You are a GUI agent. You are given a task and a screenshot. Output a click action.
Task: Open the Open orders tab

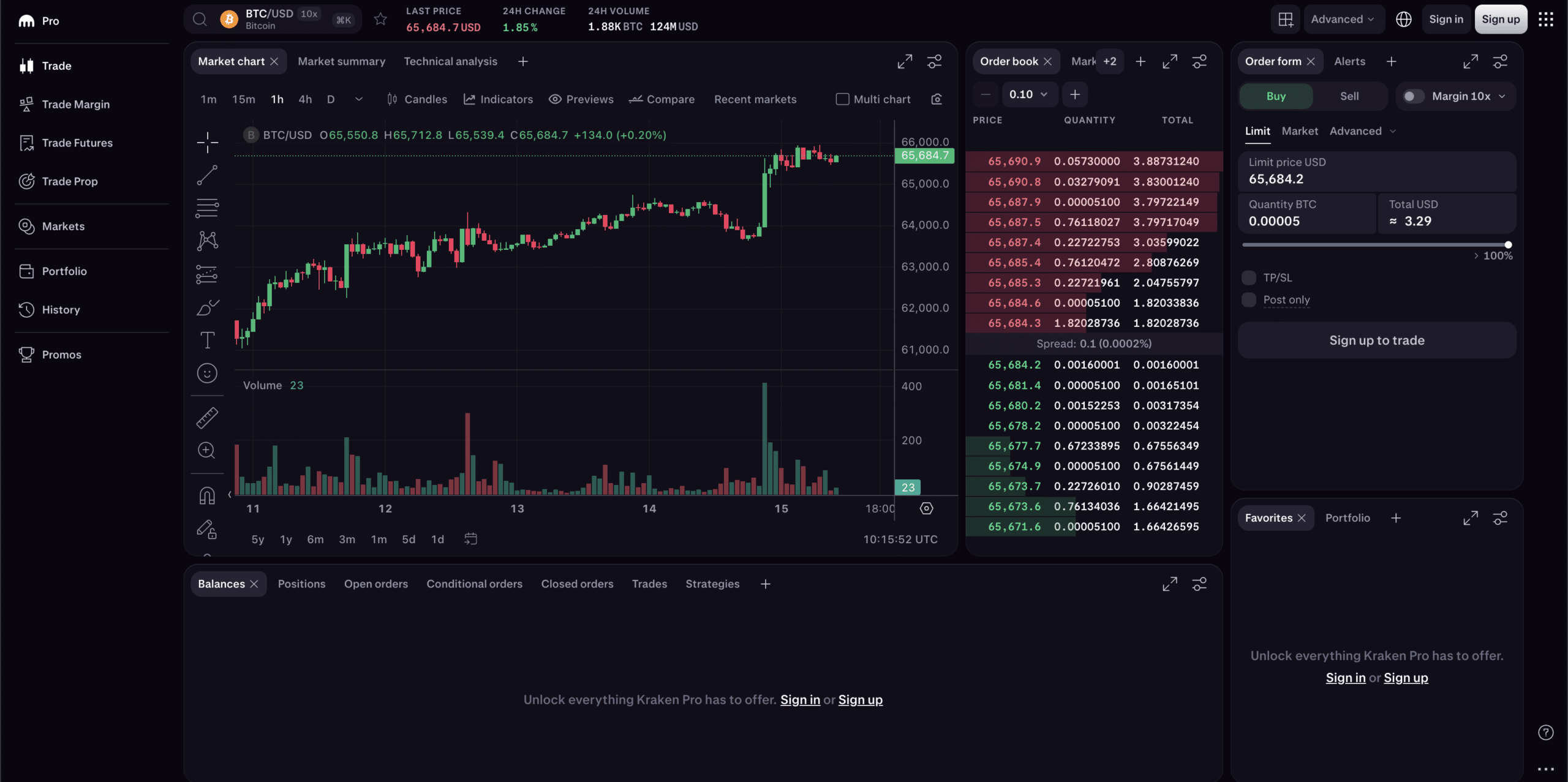click(x=375, y=584)
